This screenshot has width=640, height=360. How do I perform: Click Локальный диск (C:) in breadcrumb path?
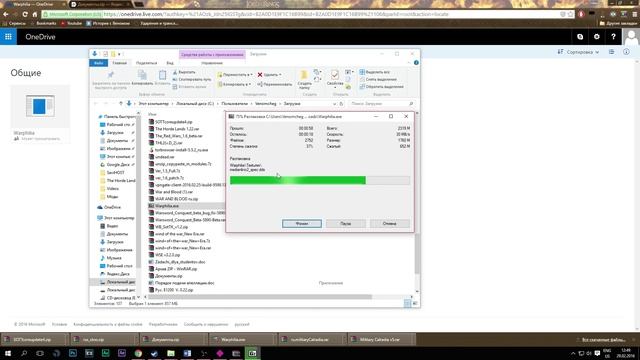pyautogui.click(x=195, y=104)
